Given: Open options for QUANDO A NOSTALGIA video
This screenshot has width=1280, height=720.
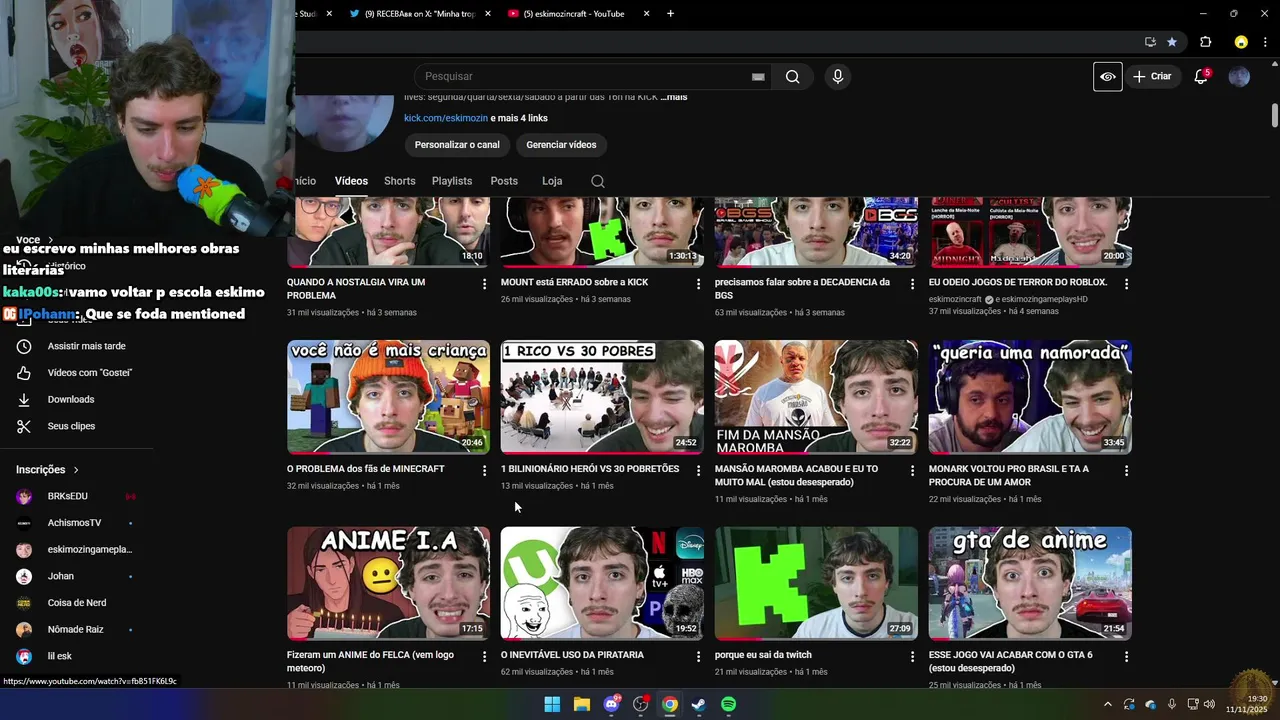Looking at the screenshot, I should point(484,284).
